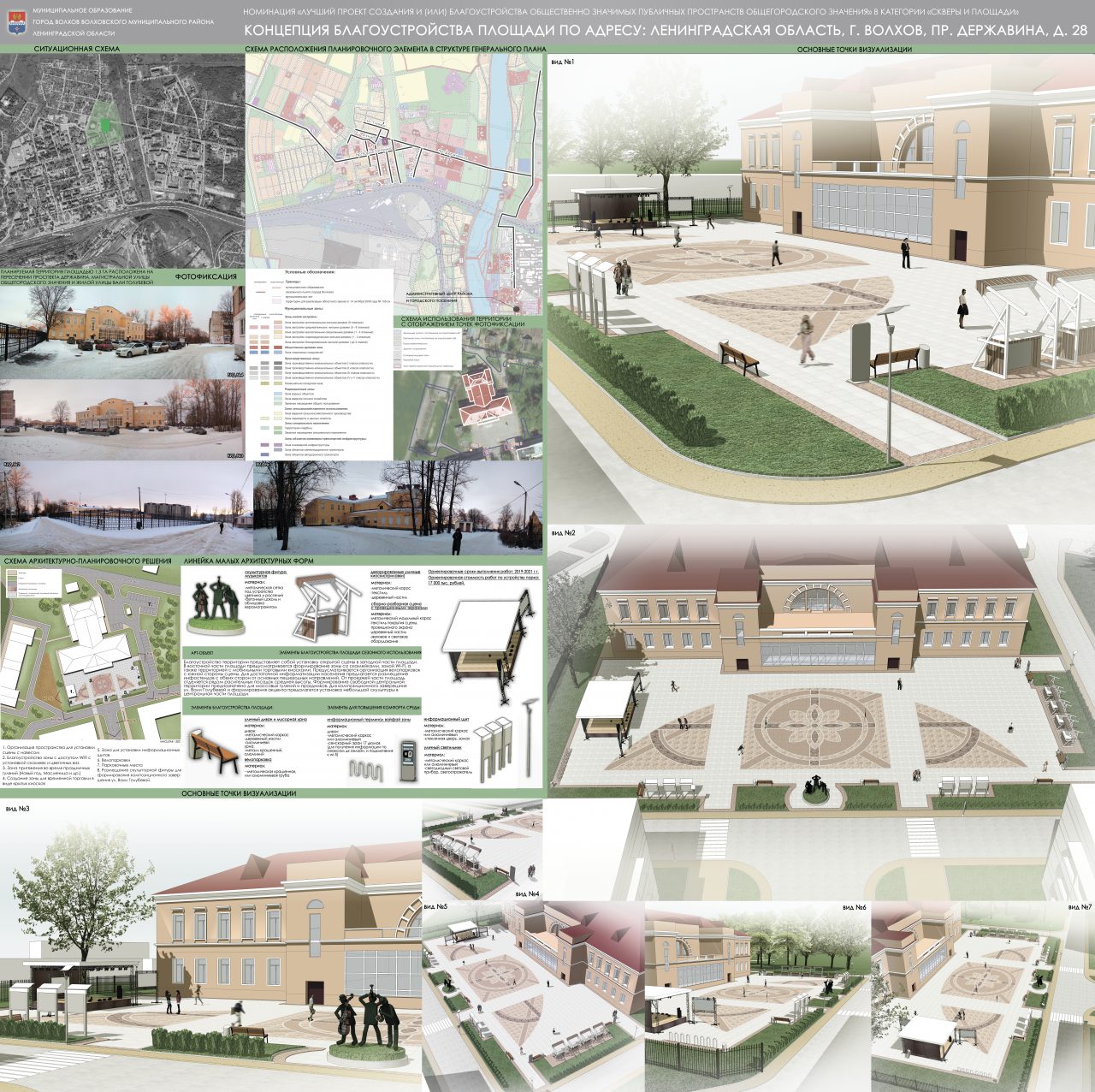The width and height of the screenshot is (1095, 1092).
Task: Click the ФОТОФИКСАЦИЯ heading
Action: (x=204, y=278)
